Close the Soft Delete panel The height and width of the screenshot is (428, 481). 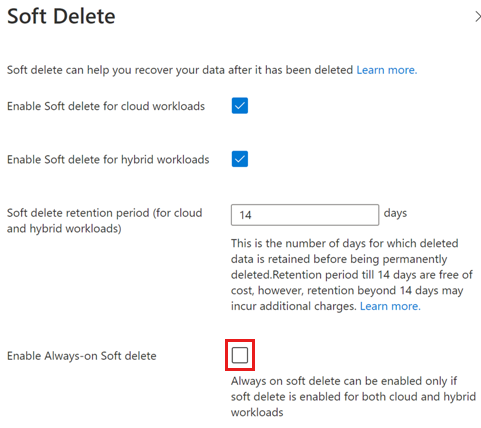[477, 16]
